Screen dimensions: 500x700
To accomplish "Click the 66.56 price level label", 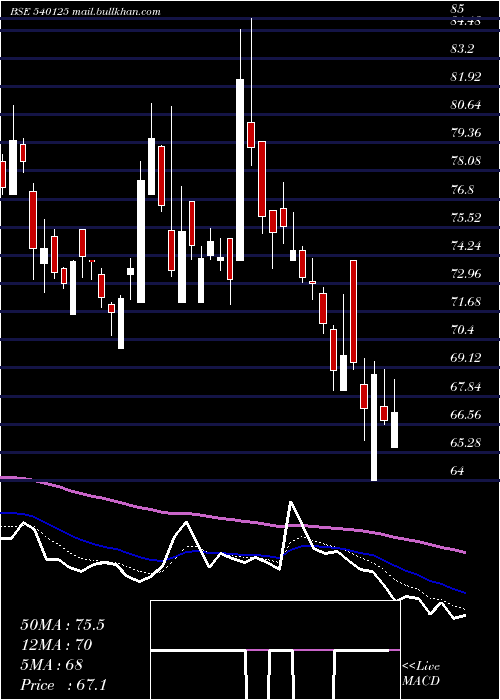I will [x=467, y=415].
